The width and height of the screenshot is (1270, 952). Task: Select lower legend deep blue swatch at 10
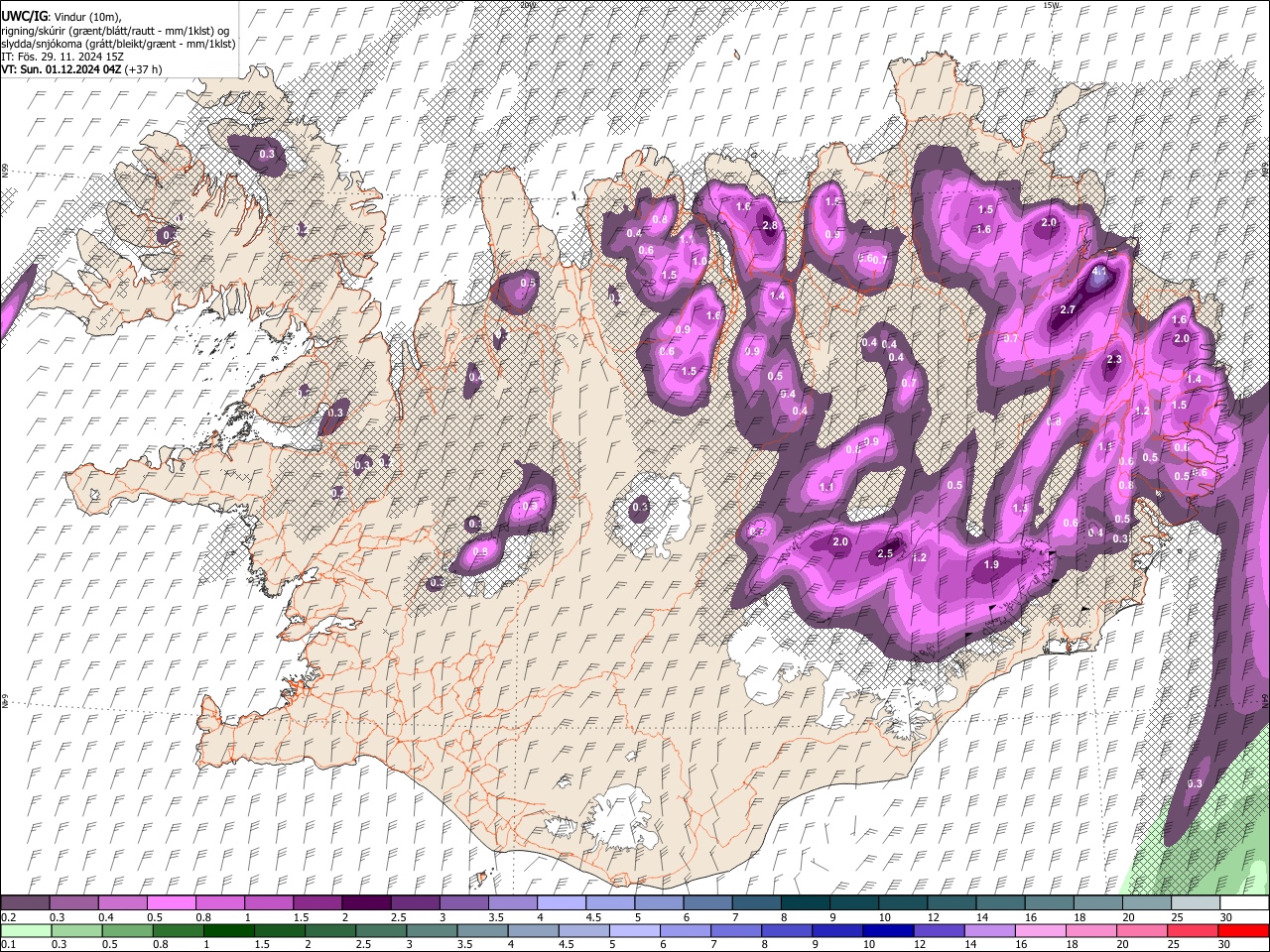(x=888, y=930)
